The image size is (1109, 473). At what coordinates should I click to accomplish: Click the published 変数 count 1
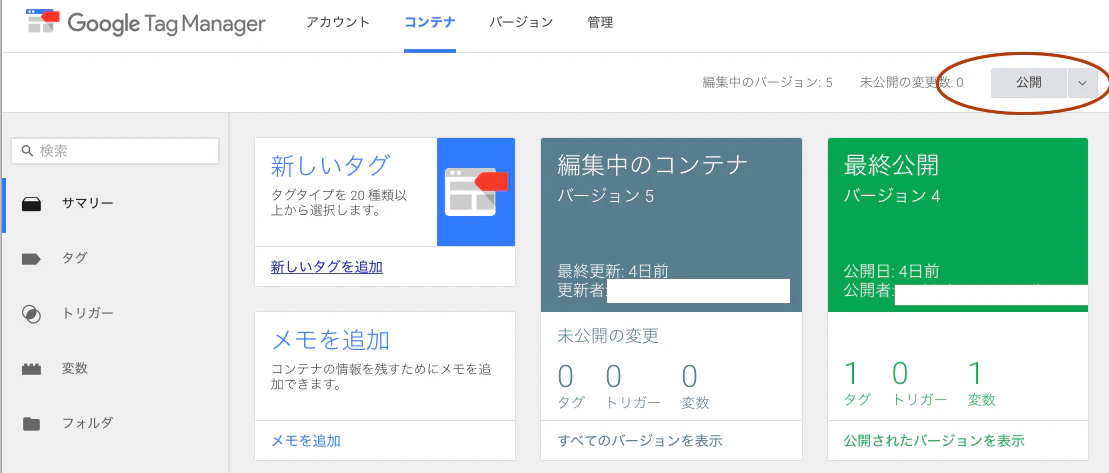[975, 373]
